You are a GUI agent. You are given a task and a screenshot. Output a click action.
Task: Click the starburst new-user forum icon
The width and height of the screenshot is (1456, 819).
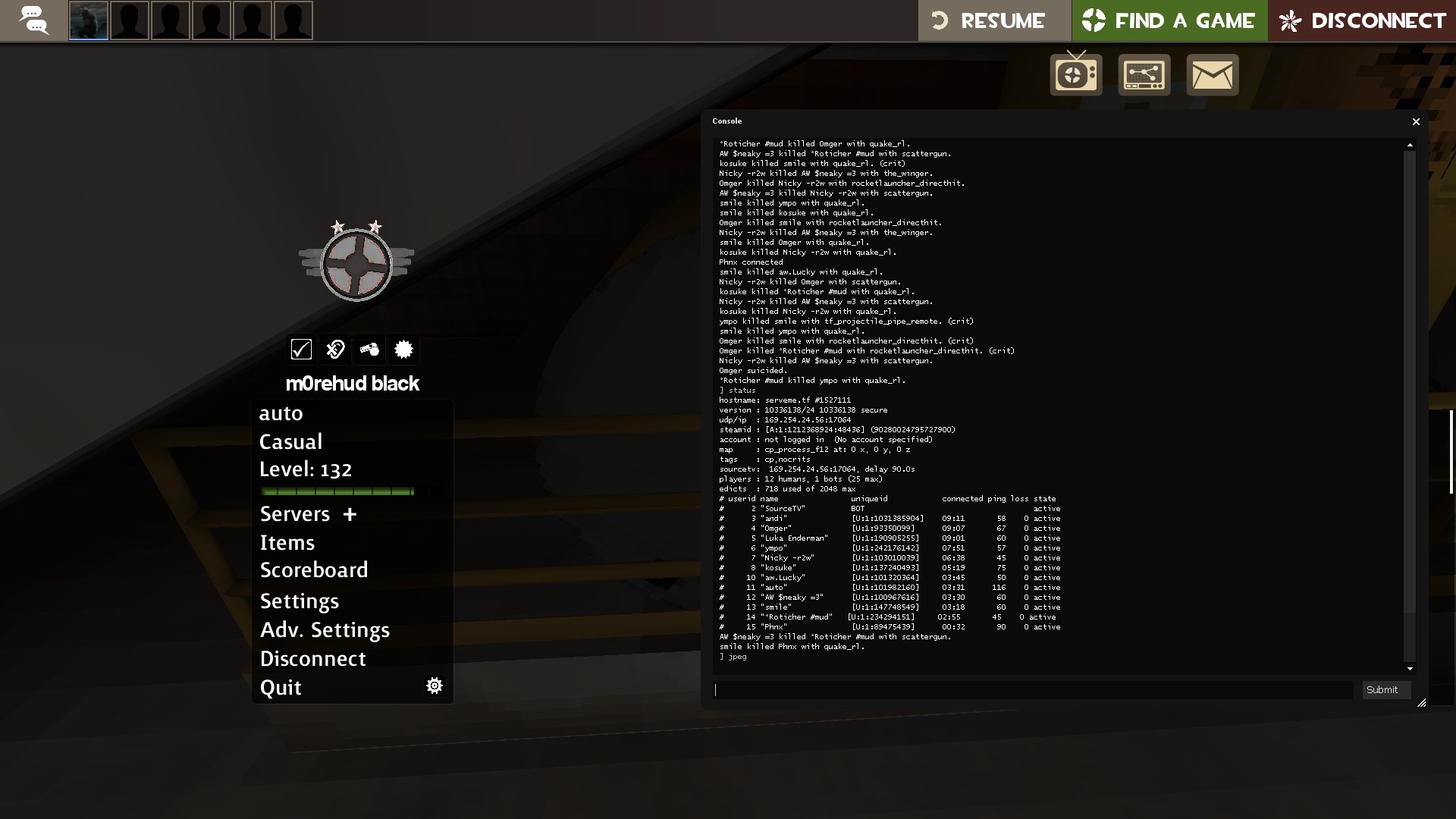(x=403, y=349)
